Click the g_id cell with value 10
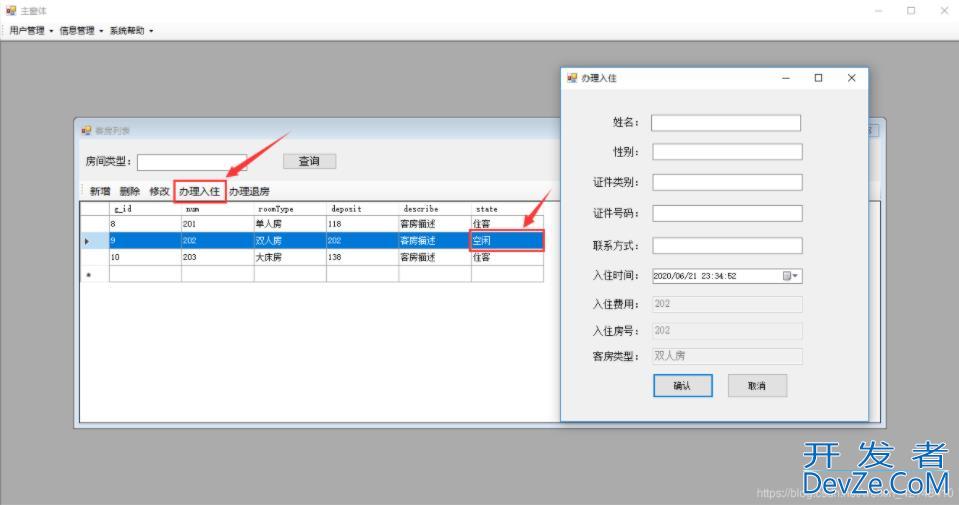 145,257
